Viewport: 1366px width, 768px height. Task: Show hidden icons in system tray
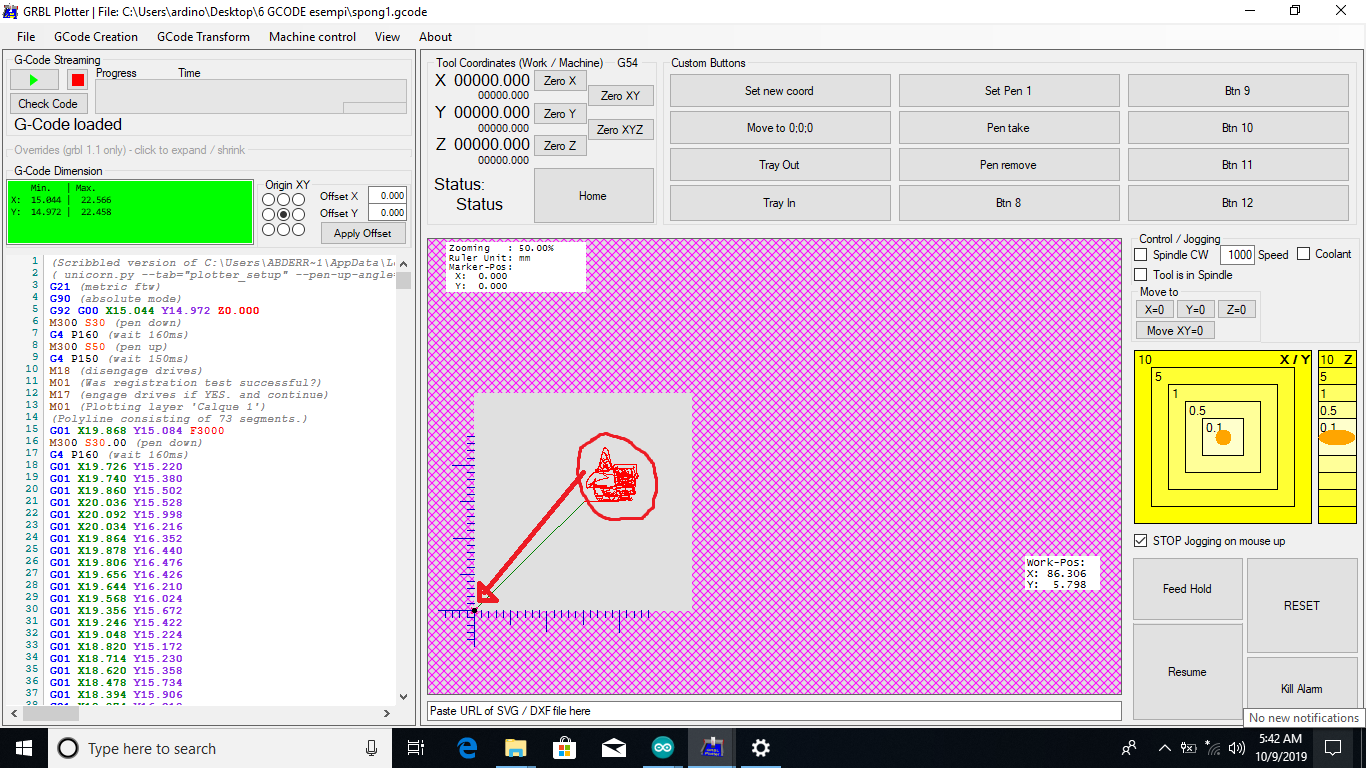(x=1164, y=748)
